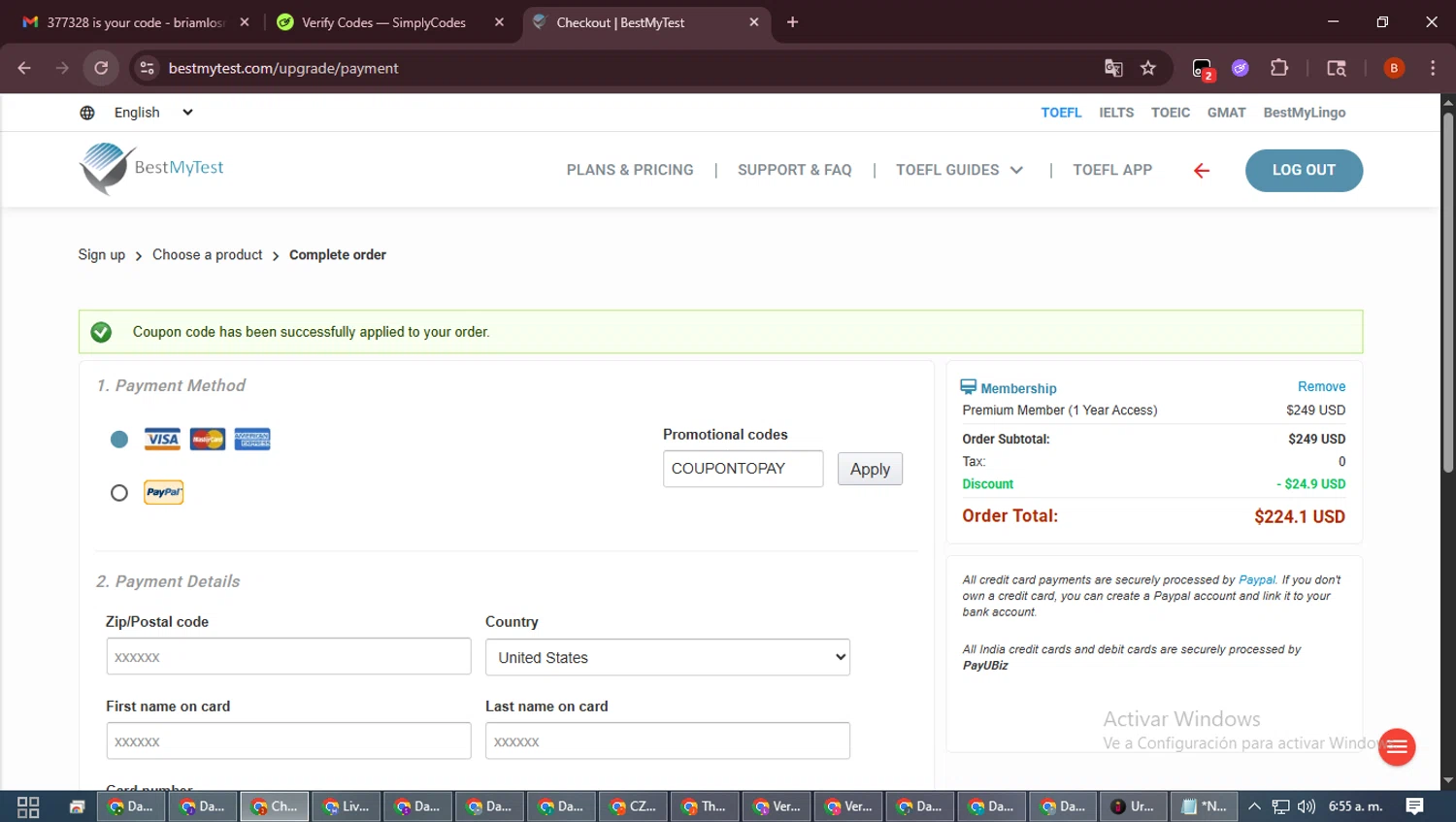Viewport: 1456px width, 822px height.
Task: Switch to the GMAT section
Action: tap(1227, 113)
